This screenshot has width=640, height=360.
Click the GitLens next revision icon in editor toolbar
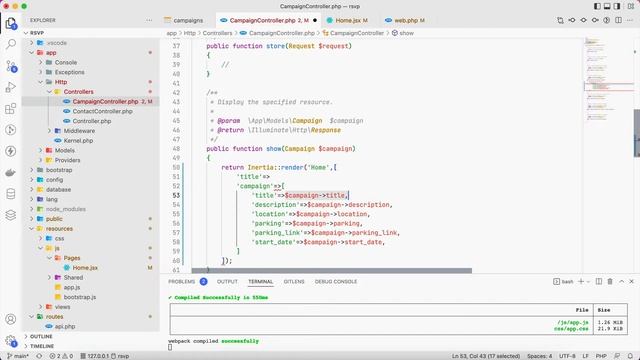pyautogui.click(x=595, y=20)
